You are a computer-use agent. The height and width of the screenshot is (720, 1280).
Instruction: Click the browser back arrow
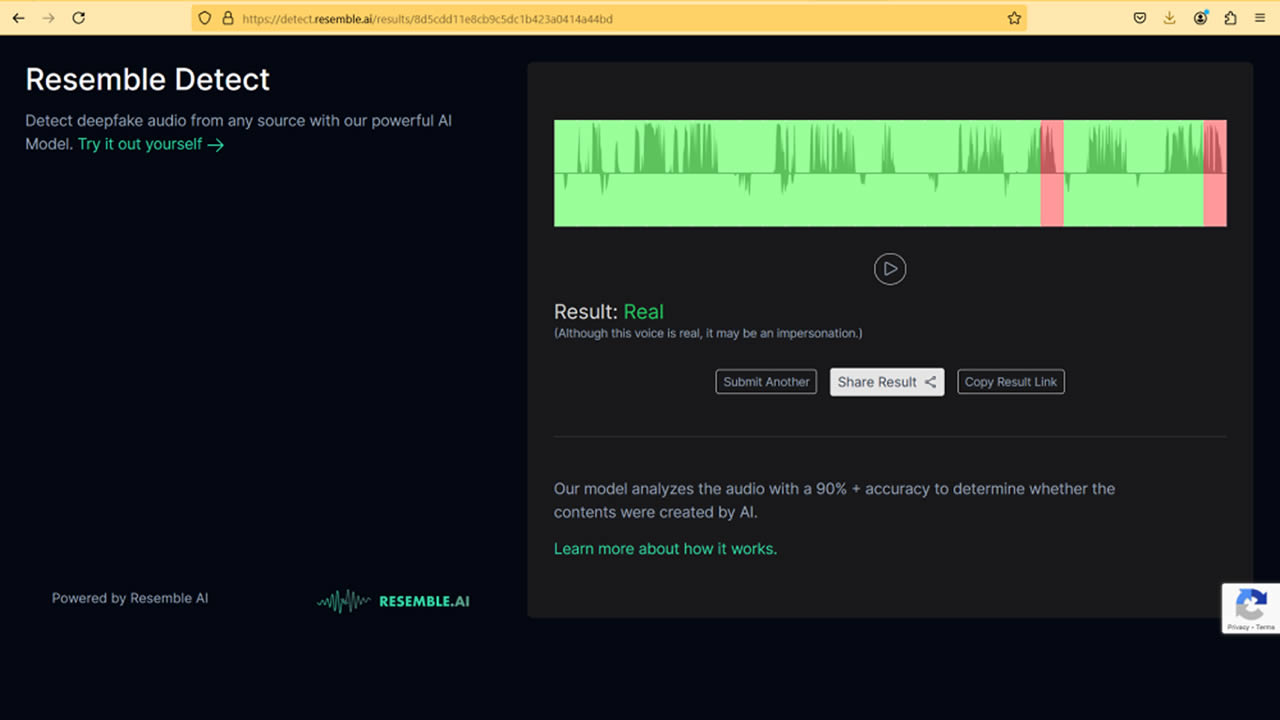pyautogui.click(x=19, y=18)
